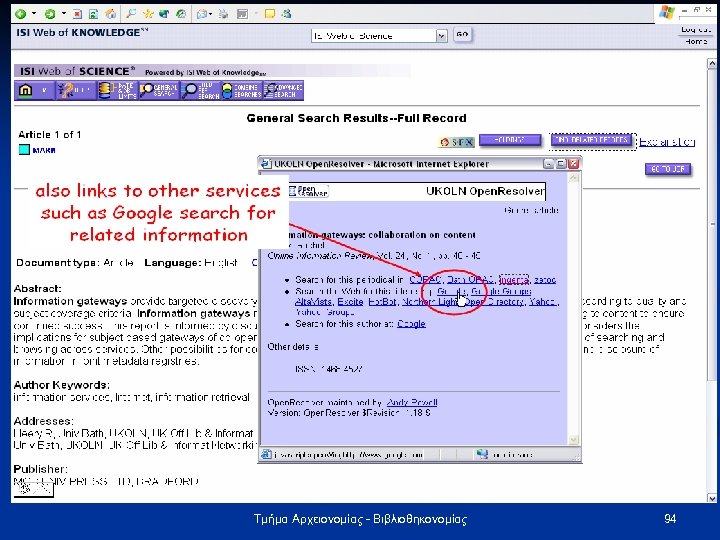Click the OpenResolver popup scroll down arrow
Image resolution: width=720 pixels, height=540 pixels.
[574, 440]
